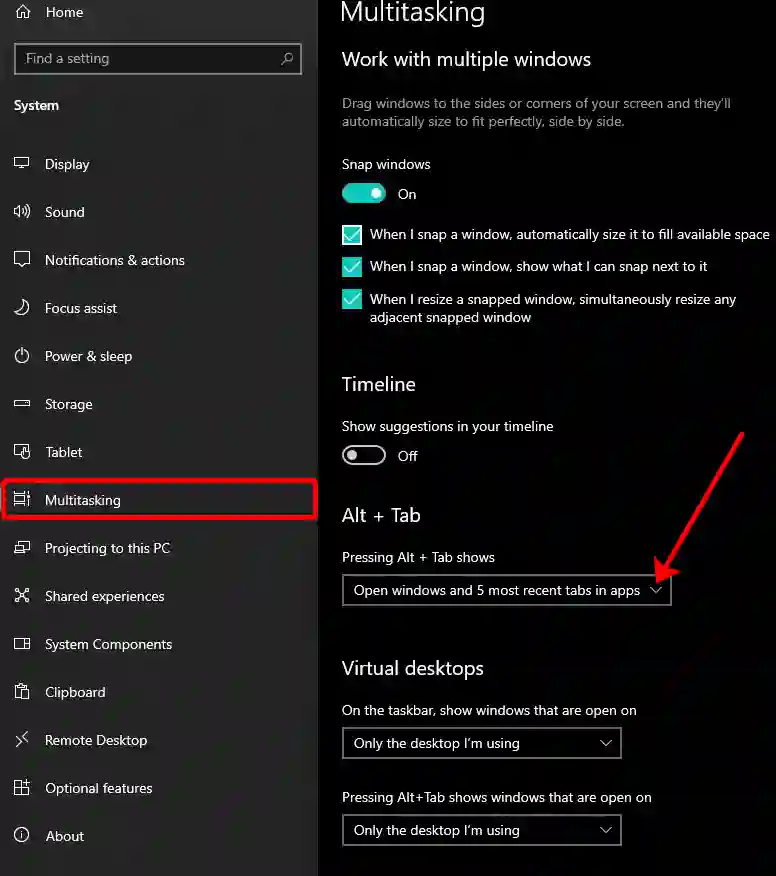Go to Tablet settings
Viewport: 776px width, 876px height.
click(64, 453)
